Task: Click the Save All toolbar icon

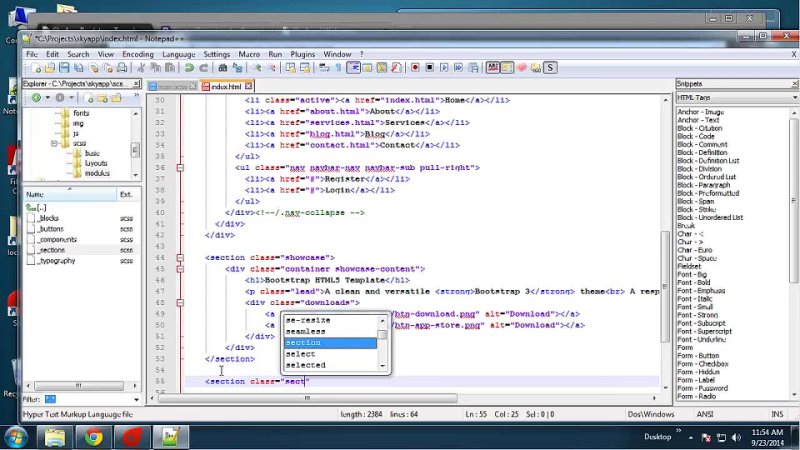Action: 79,68
